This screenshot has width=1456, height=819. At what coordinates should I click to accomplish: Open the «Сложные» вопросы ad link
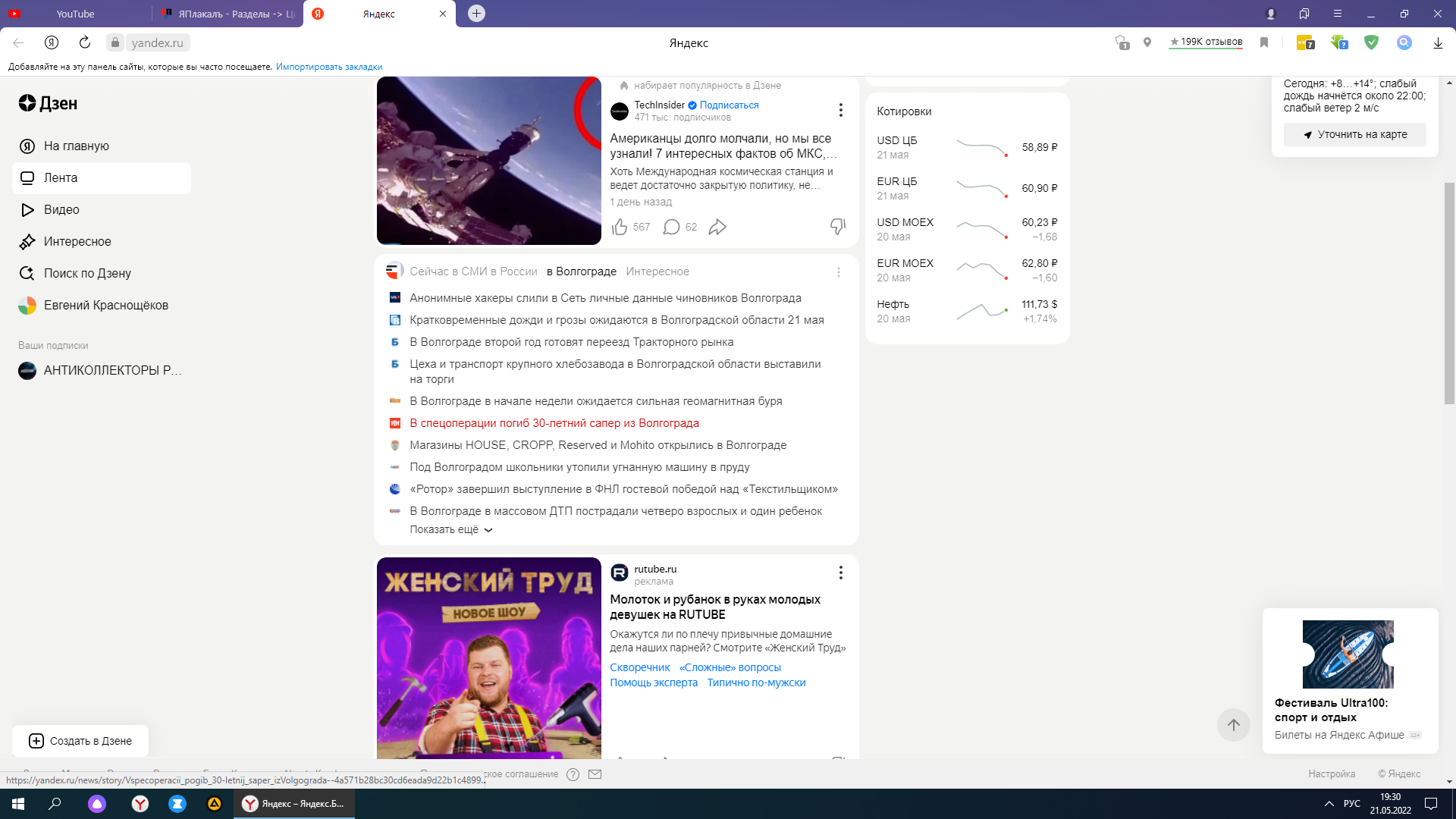[730, 668]
